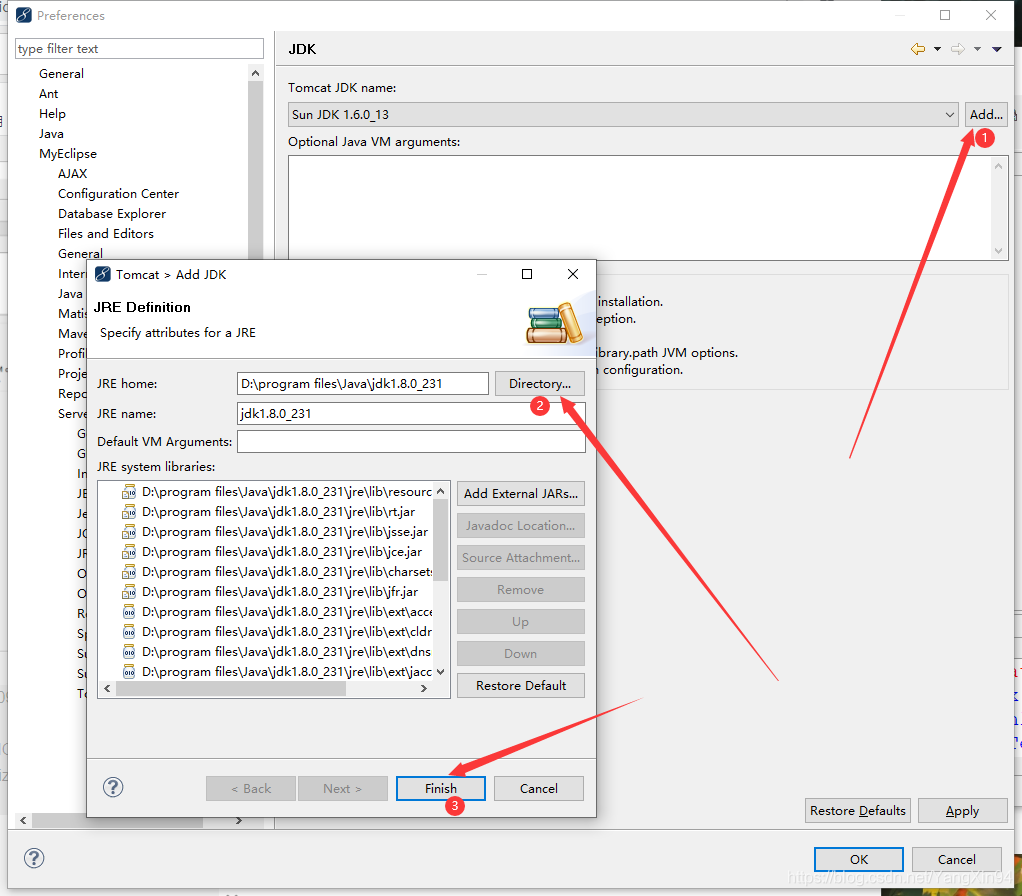Viewport: 1022px width, 896px height.
Task: Open the forward history dropdown arrow
Action: coord(977,49)
